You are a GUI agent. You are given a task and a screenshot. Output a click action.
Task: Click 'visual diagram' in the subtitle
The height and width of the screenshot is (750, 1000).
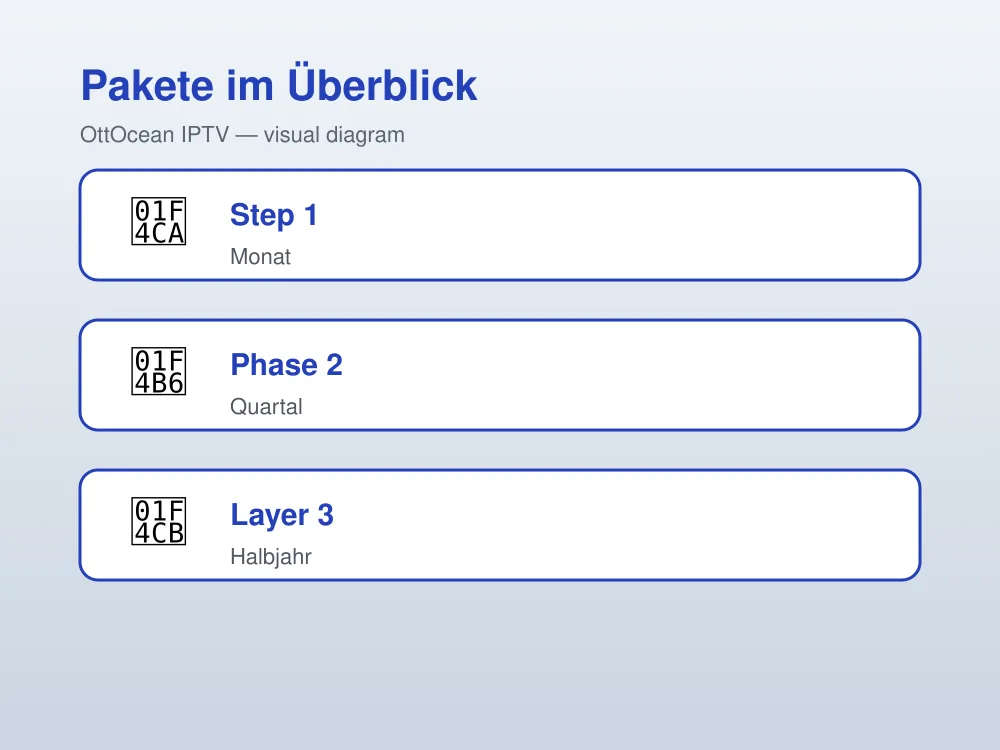coord(334,135)
